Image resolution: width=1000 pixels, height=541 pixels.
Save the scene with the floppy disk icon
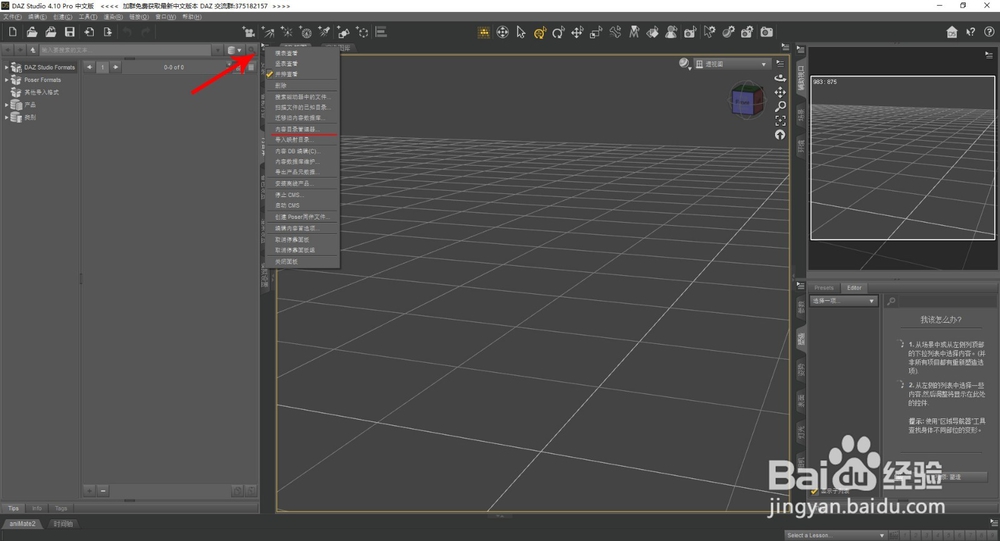(70, 32)
